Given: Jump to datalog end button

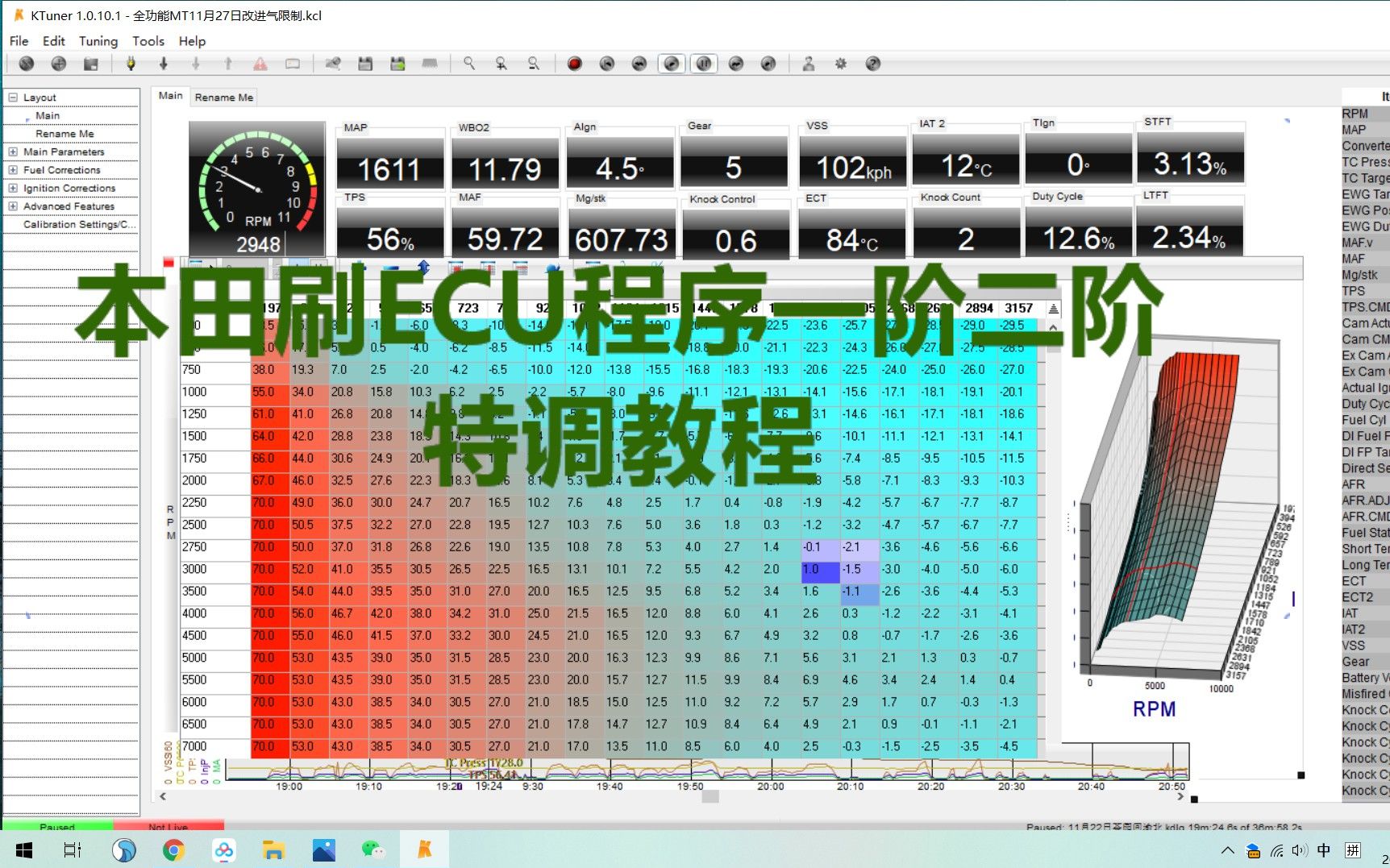Looking at the screenshot, I should pos(768,64).
